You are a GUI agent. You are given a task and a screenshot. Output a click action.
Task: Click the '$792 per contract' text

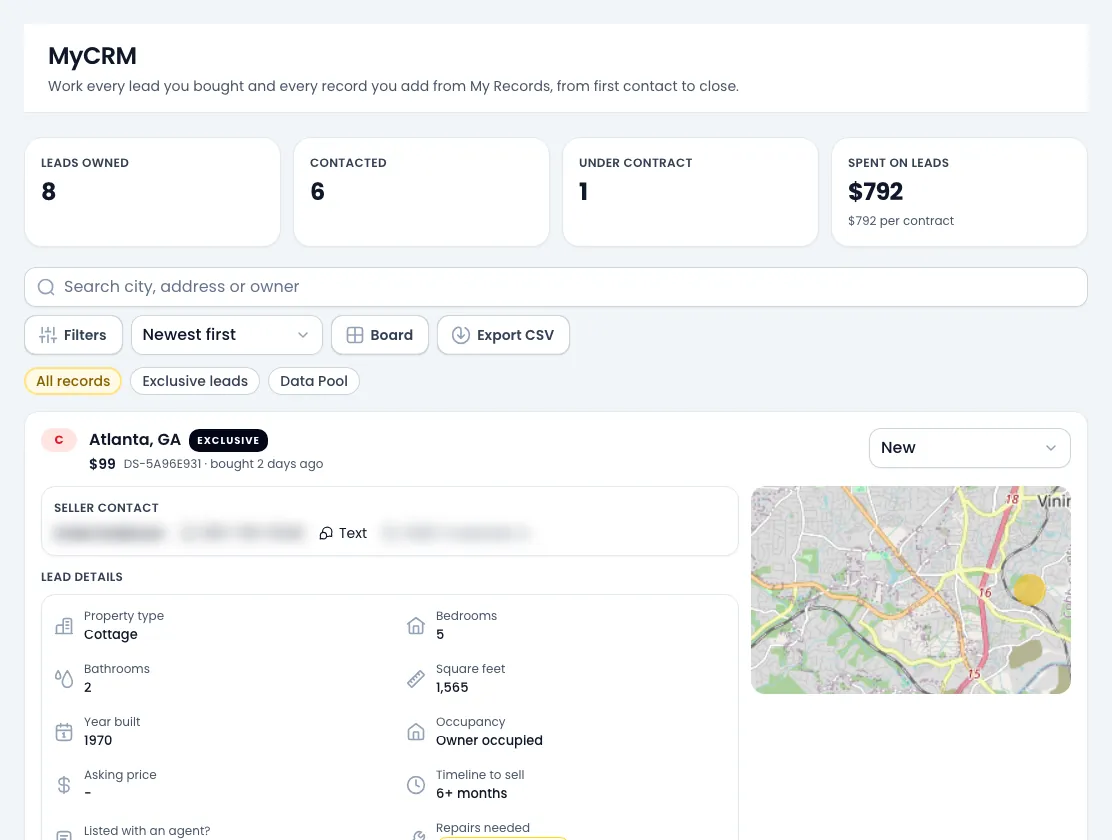pyautogui.click(x=901, y=221)
